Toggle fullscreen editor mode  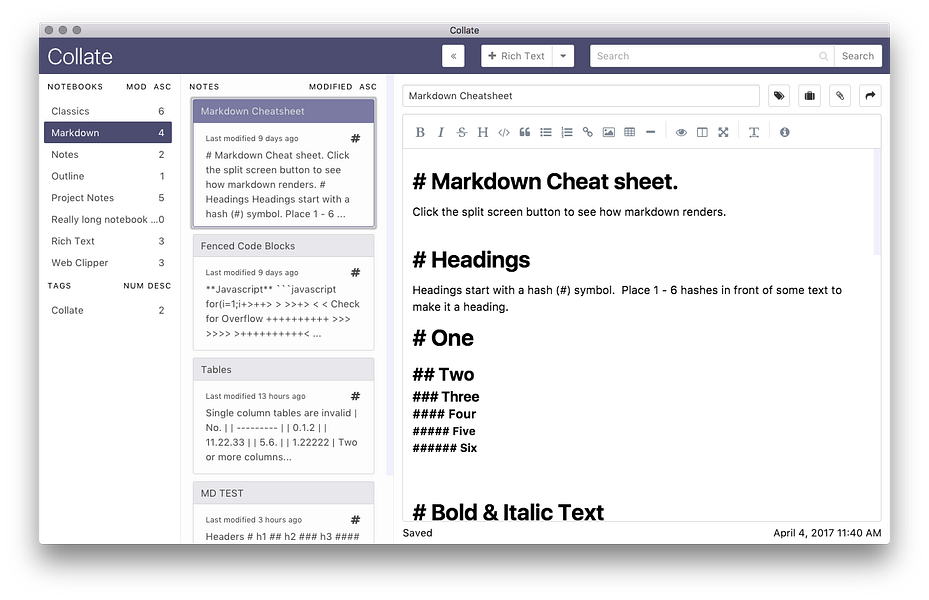(x=723, y=132)
